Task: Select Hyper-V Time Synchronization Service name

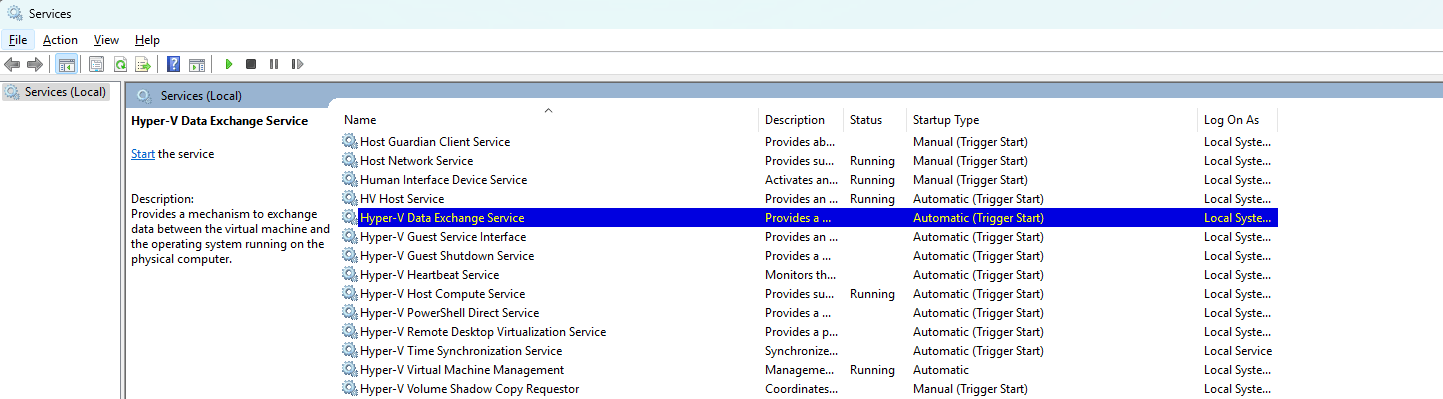Action: (461, 351)
